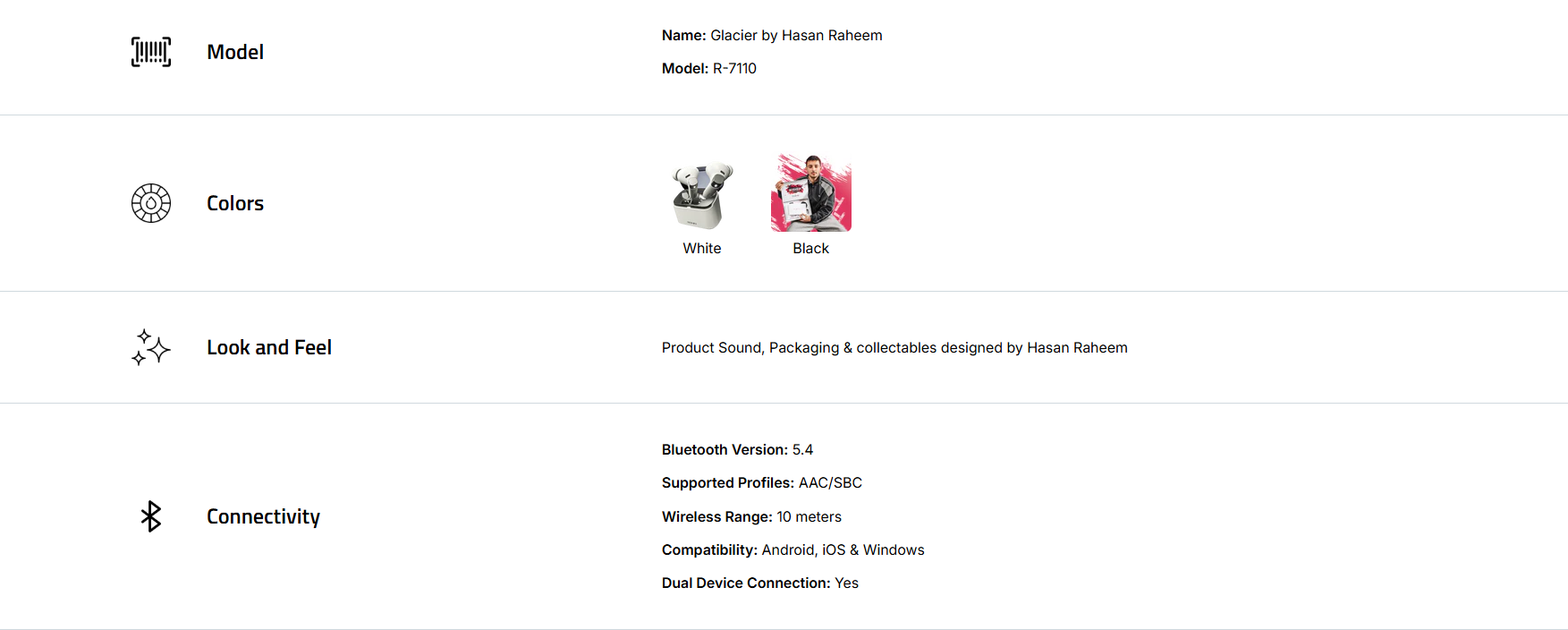
Task: Click the Look and Feel heading
Action: click(x=269, y=347)
